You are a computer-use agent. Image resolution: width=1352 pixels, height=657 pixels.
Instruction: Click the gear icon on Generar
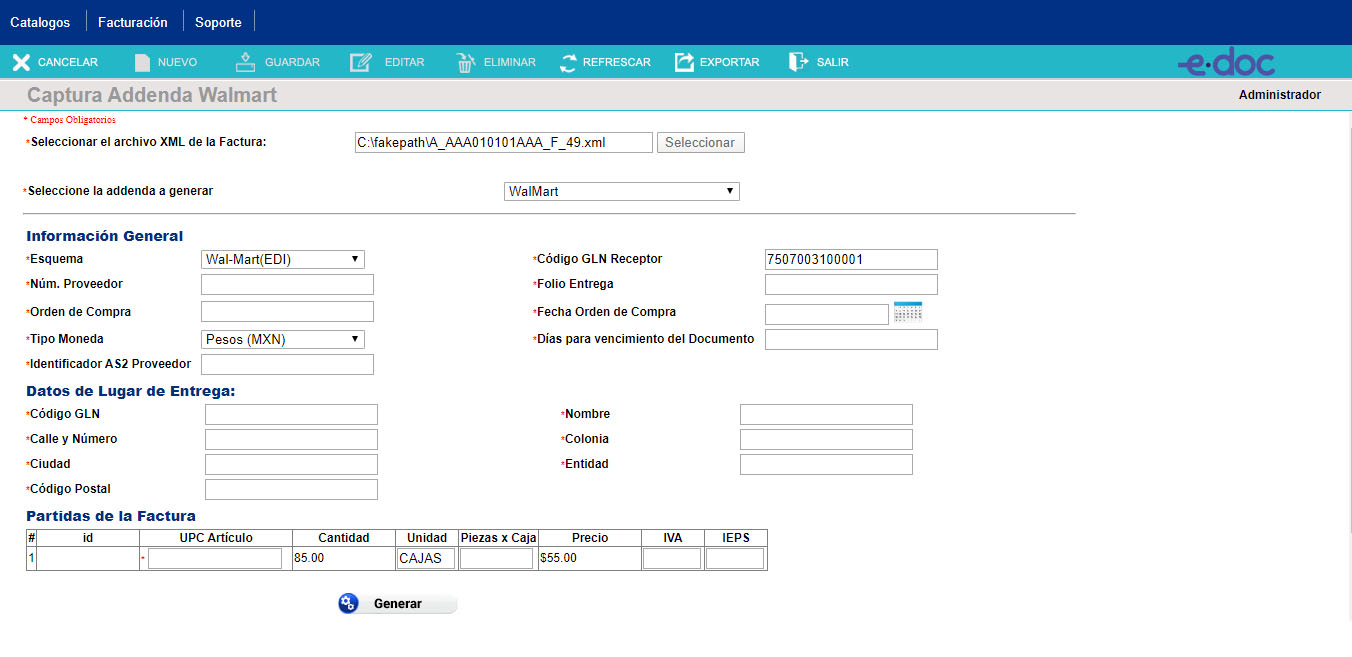pos(348,603)
